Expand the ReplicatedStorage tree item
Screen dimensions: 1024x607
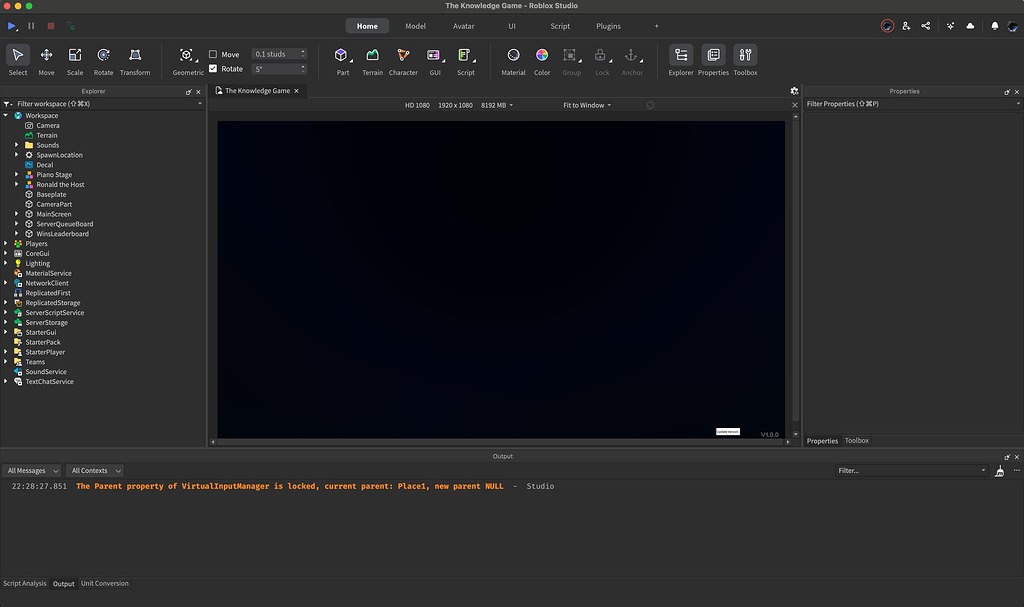3,302
